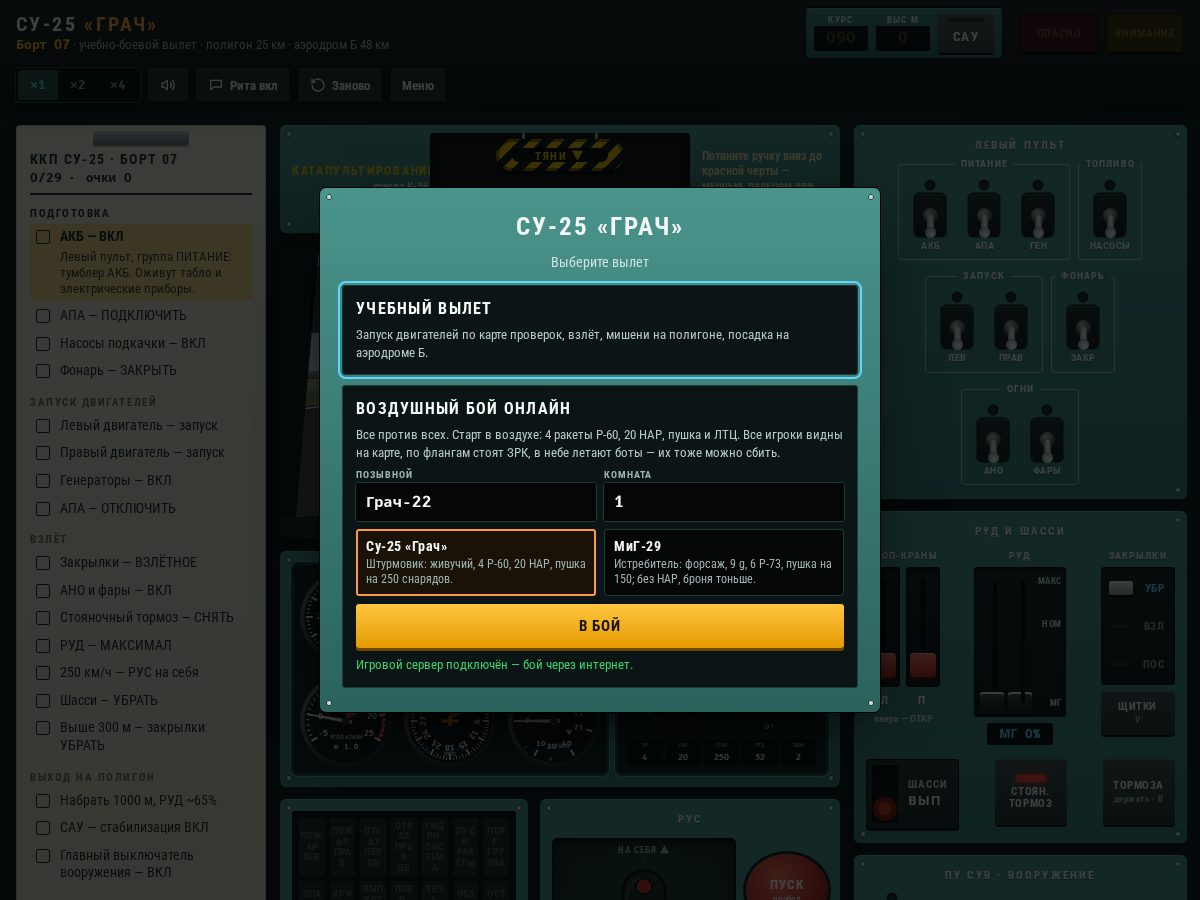Toggle the ШАССИ ВЫП gear lever
The image size is (1200, 900).
(912, 793)
